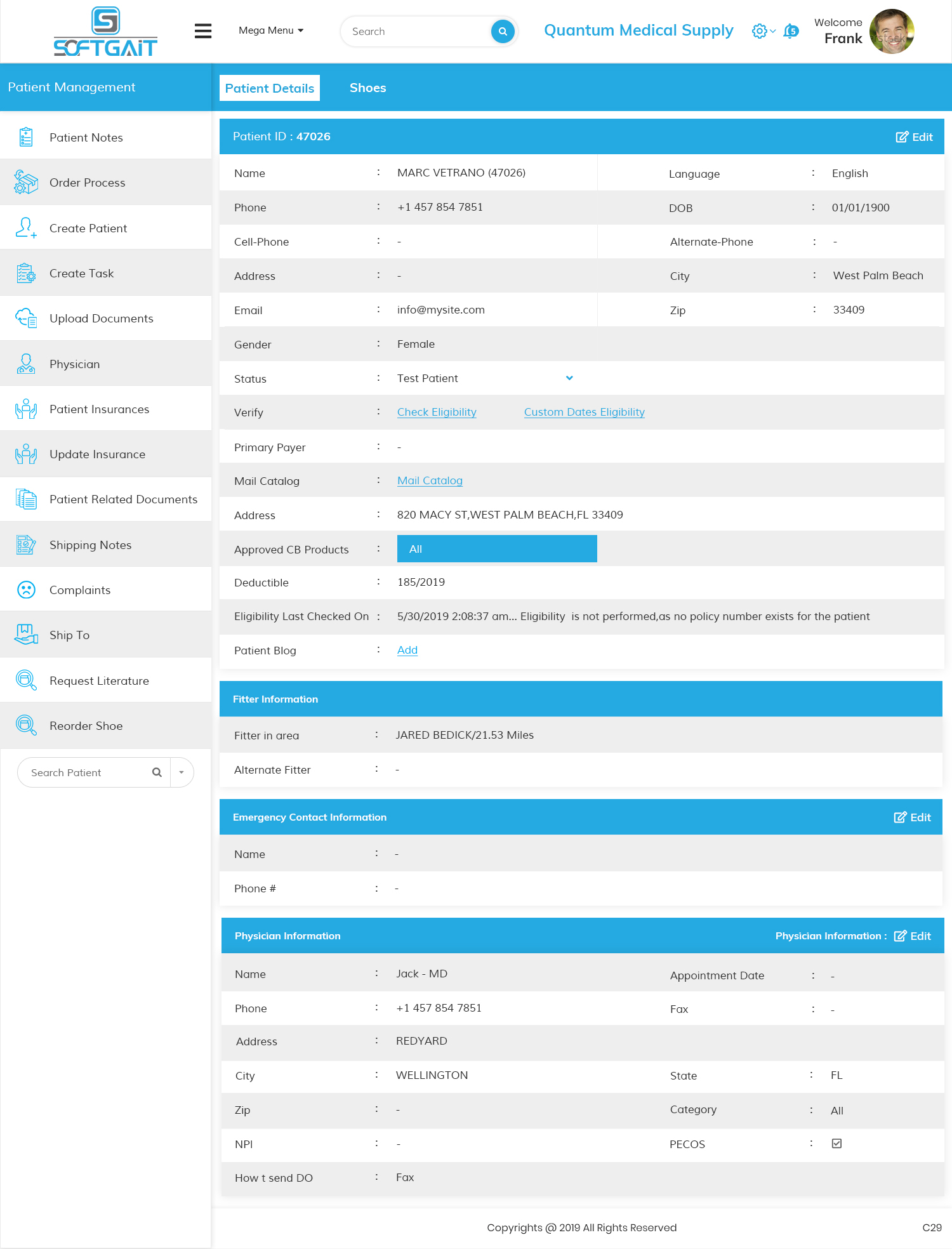Open the notifications bell icon
Image resolution: width=952 pixels, height=1249 pixels.
791,31
